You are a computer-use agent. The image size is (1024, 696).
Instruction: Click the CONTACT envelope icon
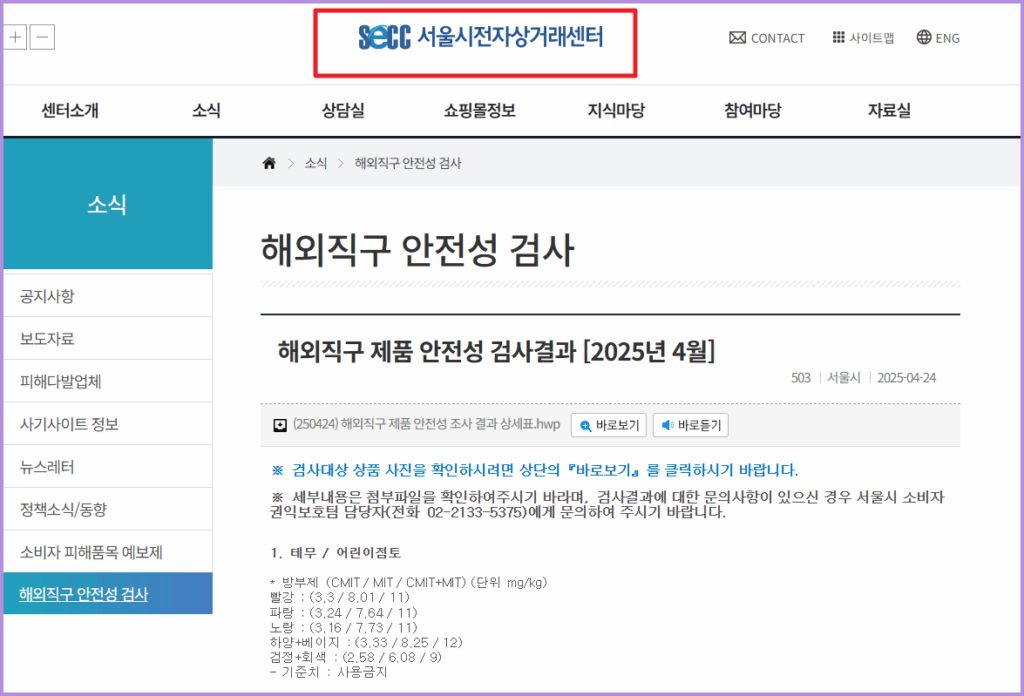(737, 38)
